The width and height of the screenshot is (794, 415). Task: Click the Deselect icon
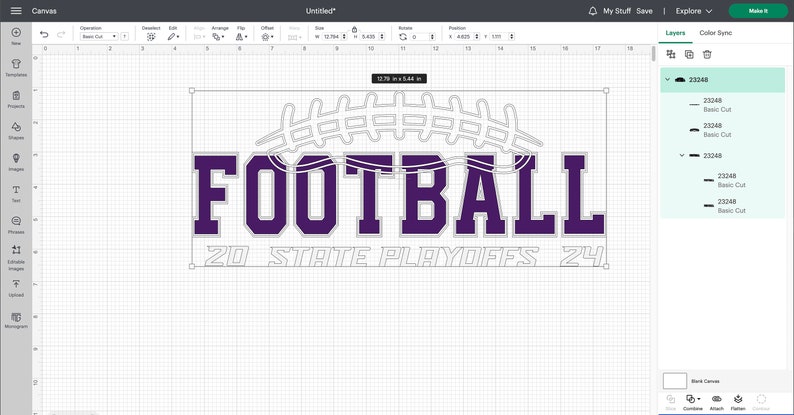point(151,36)
